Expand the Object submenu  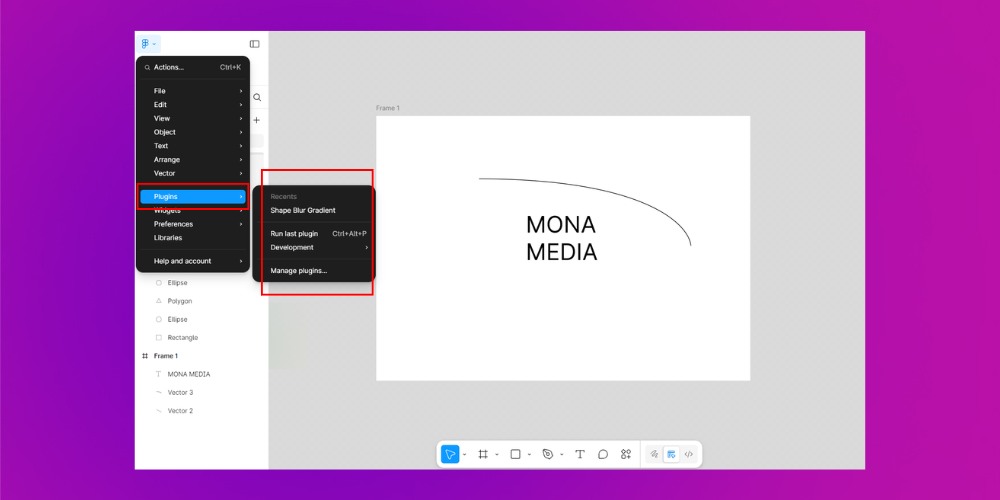click(x=193, y=132)
